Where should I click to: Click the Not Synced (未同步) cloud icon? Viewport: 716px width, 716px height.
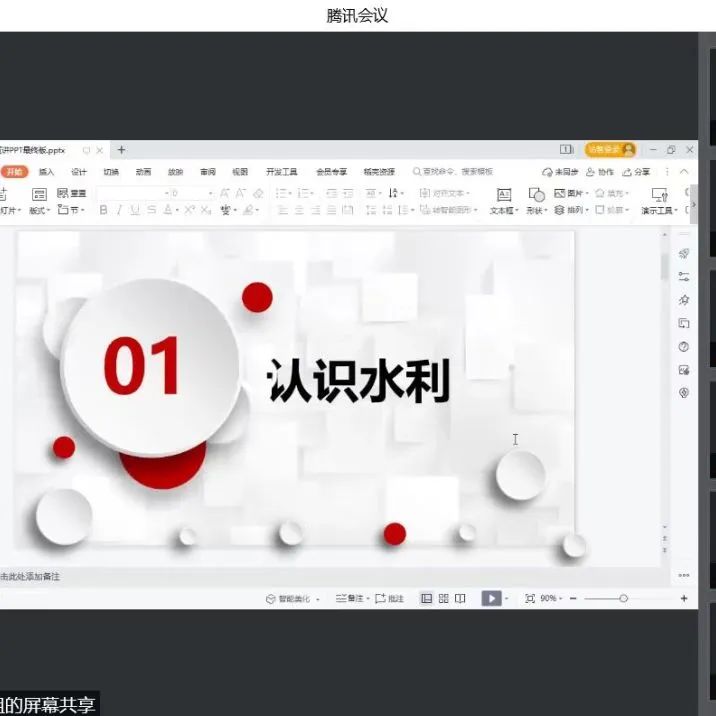560,172
